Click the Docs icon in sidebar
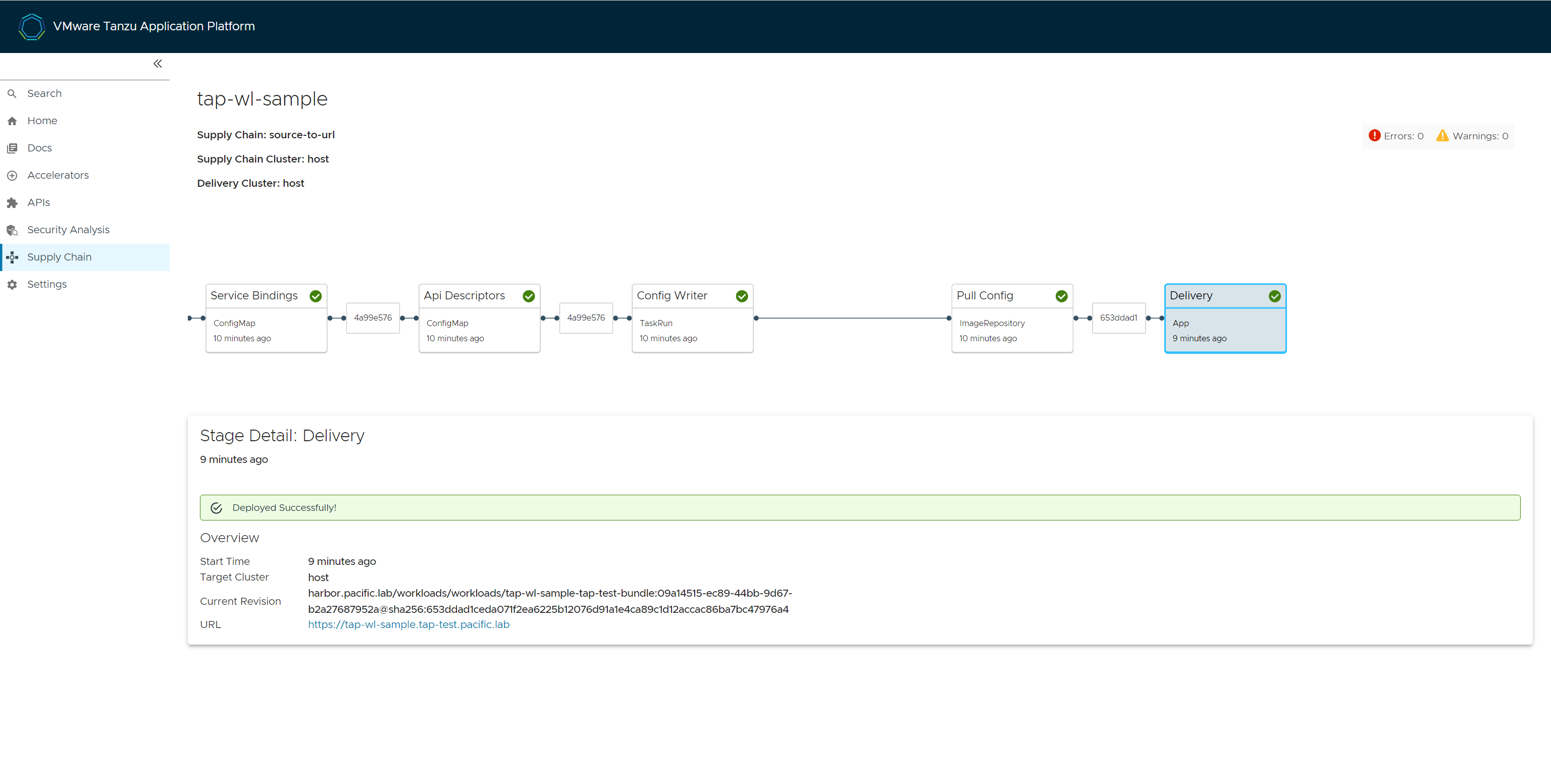This screenshot has width=1551, height=784. coord(12,148)
